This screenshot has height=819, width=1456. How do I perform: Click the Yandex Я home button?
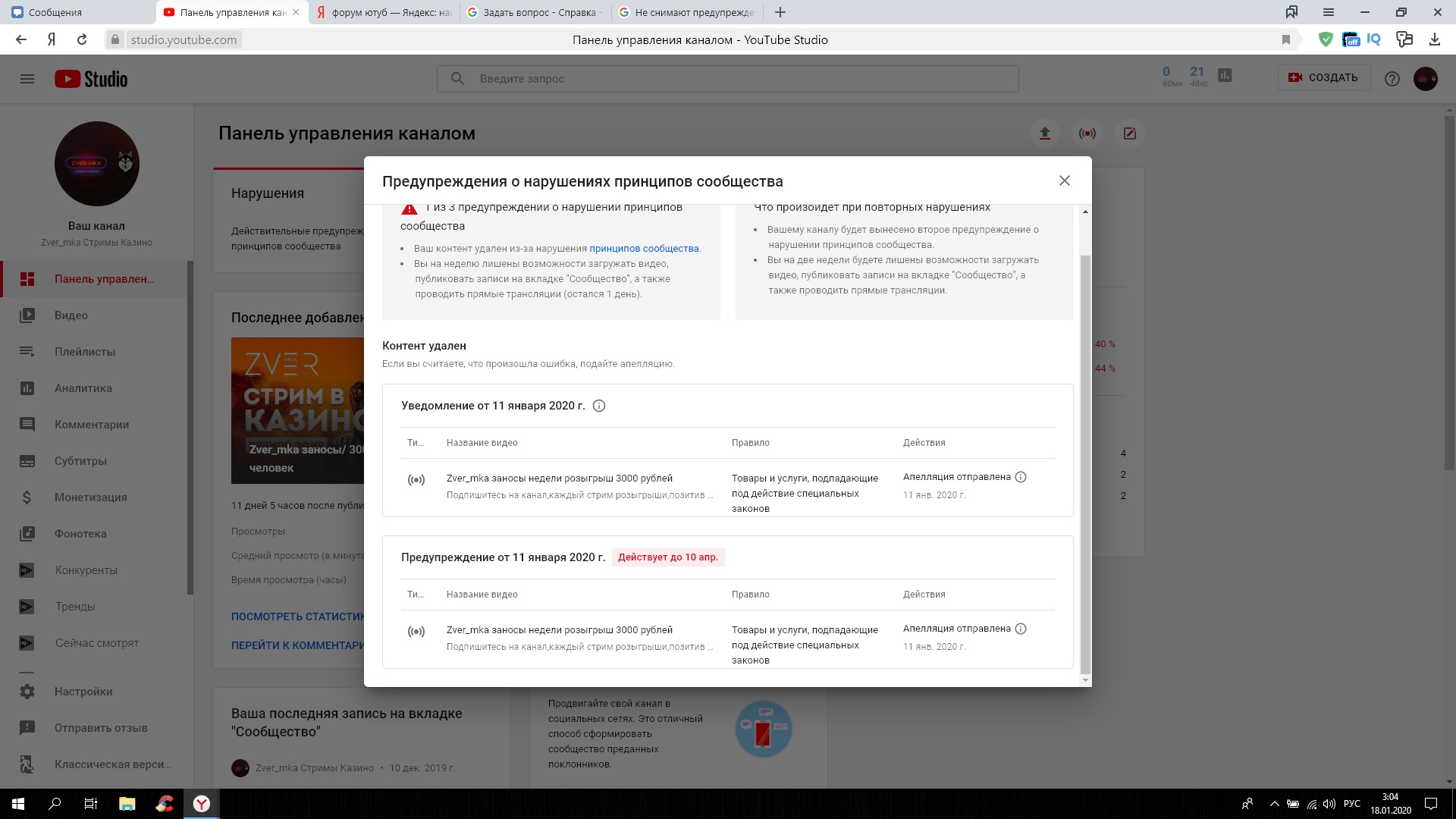point(52,39)
